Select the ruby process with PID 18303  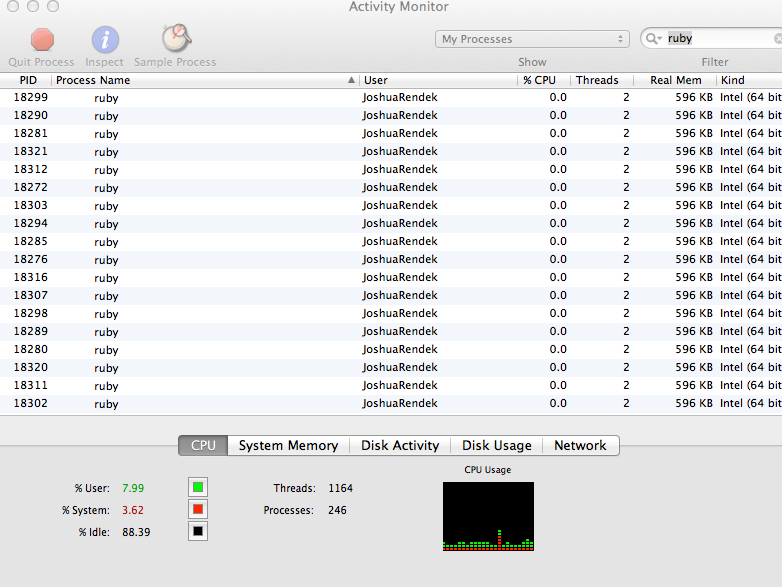click(391, 205)
